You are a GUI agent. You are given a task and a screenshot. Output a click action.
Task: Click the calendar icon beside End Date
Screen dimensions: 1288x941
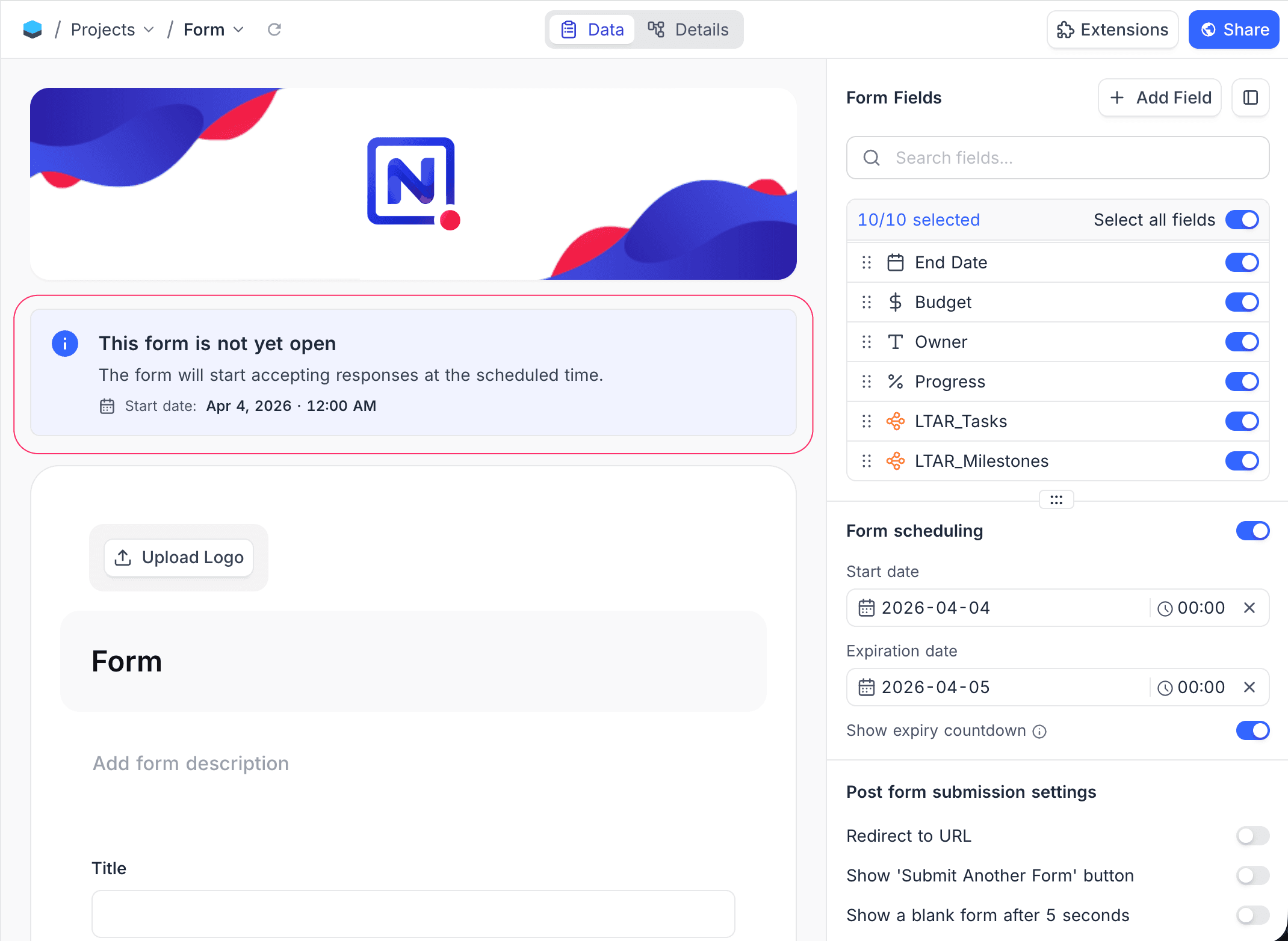(x=895, y=262)
